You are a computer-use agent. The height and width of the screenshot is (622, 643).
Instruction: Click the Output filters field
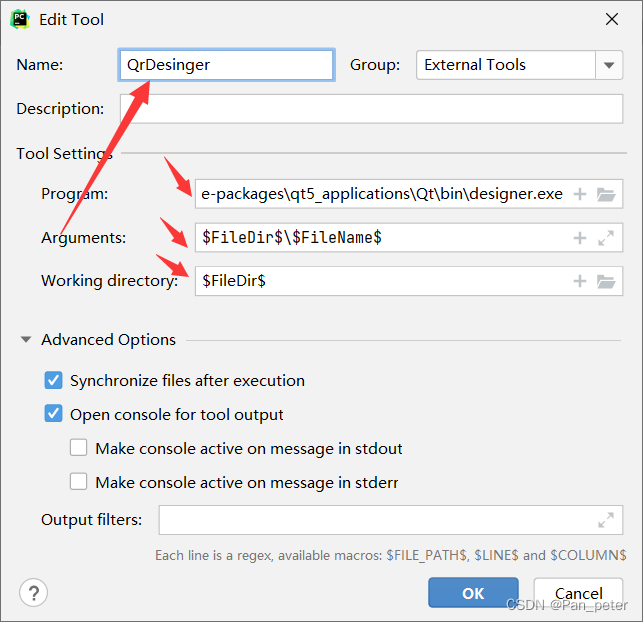tap(390, 520)
